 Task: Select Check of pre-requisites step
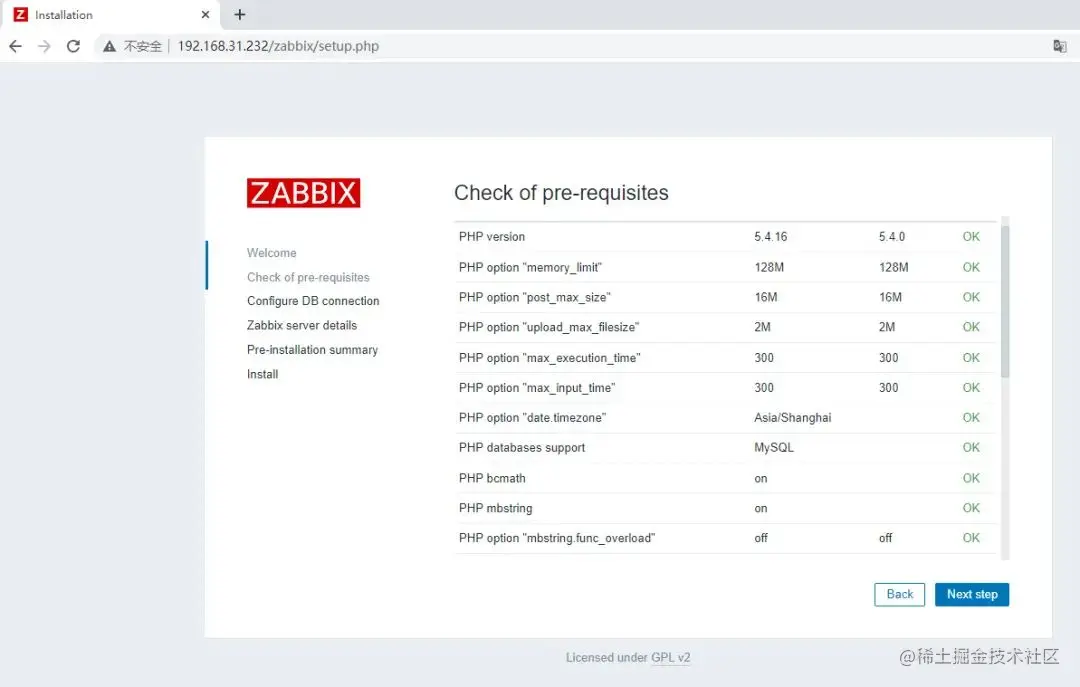308,277
